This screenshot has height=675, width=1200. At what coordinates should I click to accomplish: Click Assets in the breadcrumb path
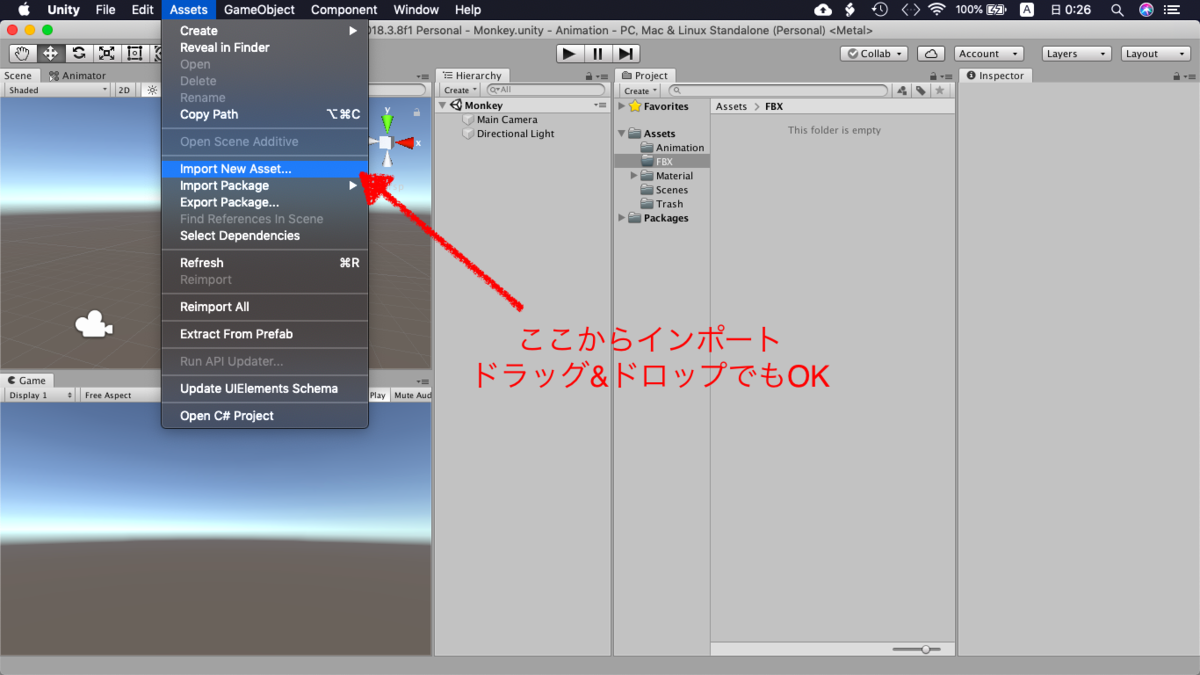click(x=731, y=106)
